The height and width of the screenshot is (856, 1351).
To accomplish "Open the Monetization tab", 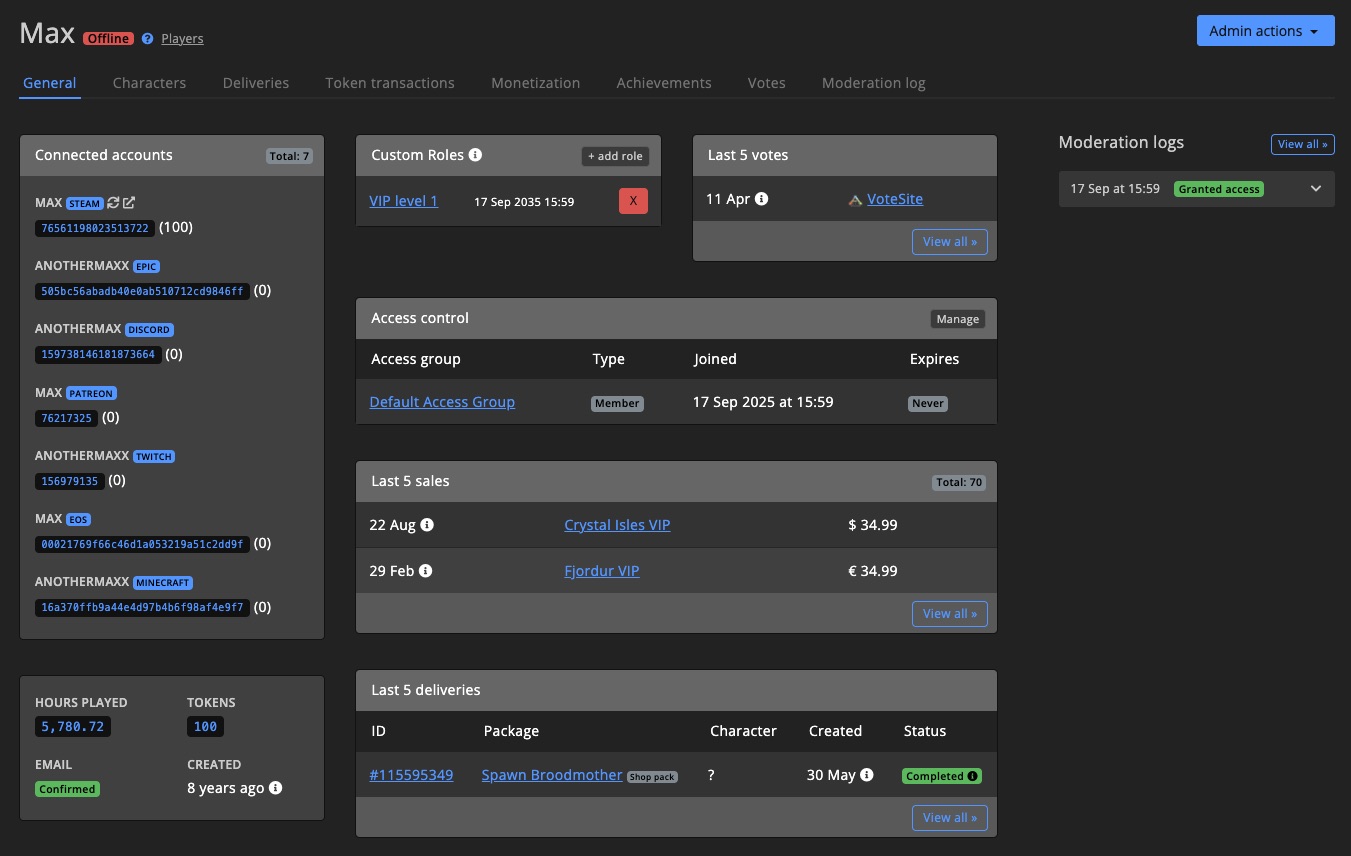I will coord(535,83).
